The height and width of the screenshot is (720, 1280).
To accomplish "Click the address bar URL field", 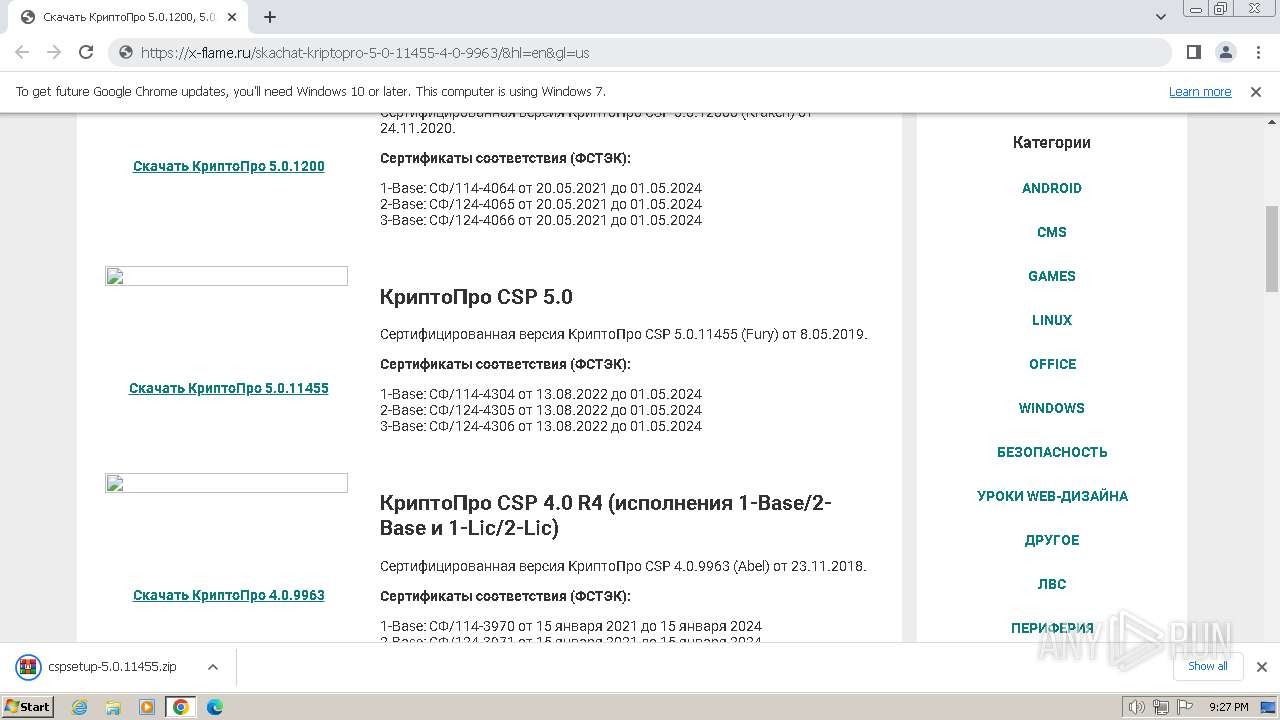I will [640, 52].
